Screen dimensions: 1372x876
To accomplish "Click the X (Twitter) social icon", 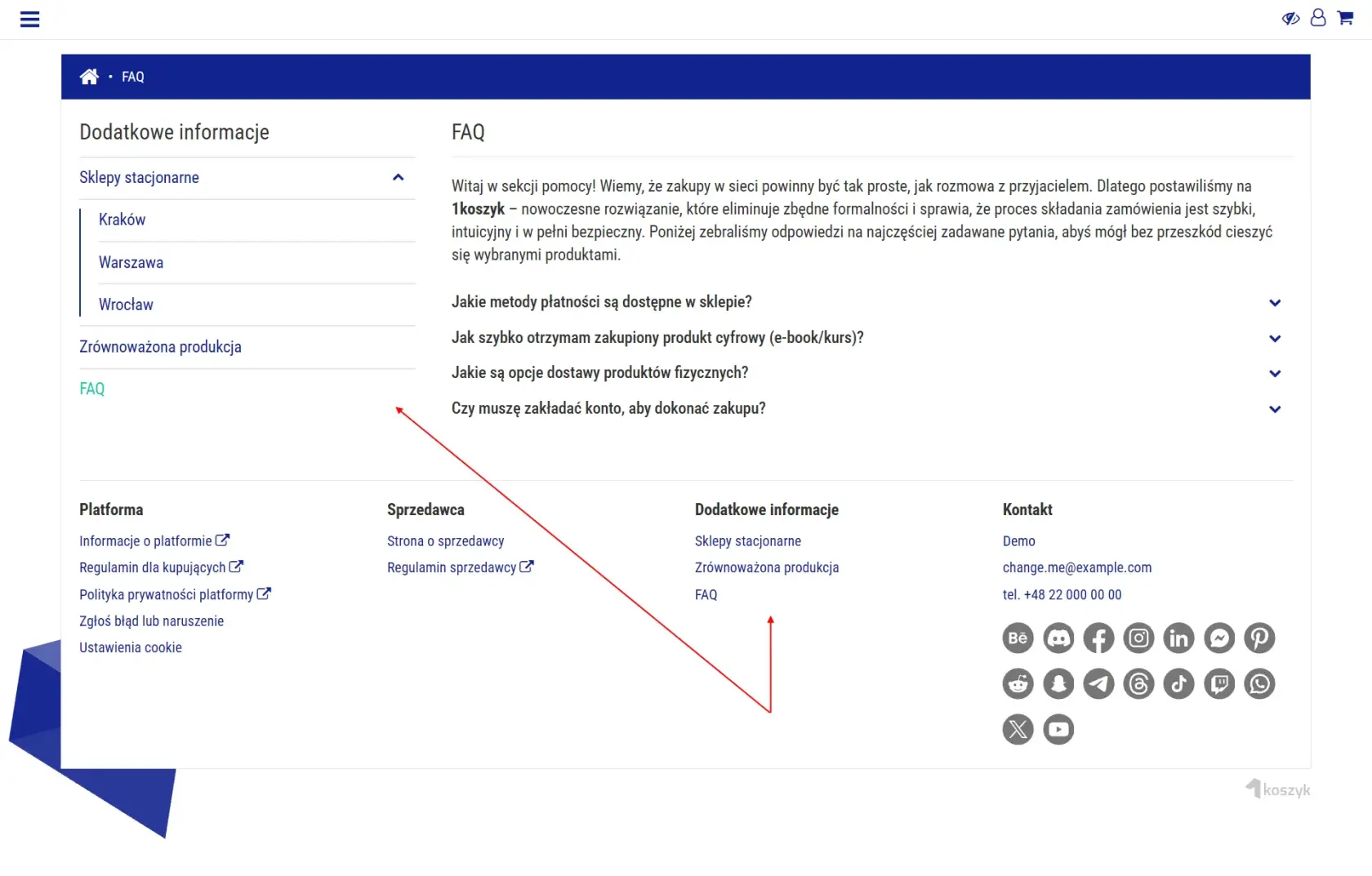I will pyautogui.click(x=1017, y=729).
